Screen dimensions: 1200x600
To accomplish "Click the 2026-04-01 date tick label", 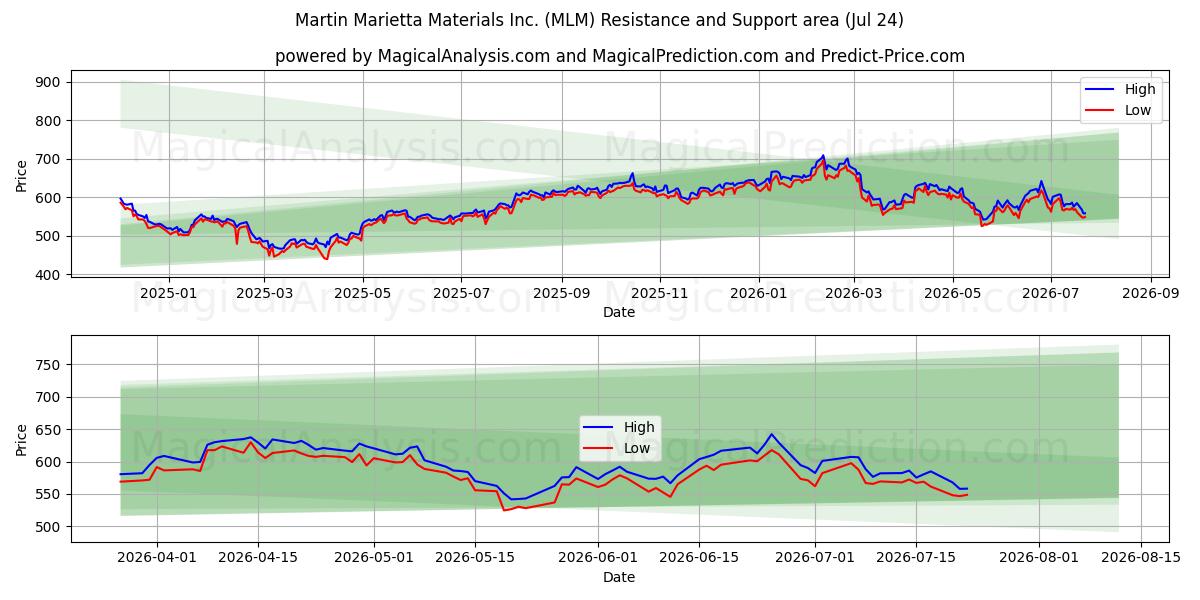I will 157,557.
